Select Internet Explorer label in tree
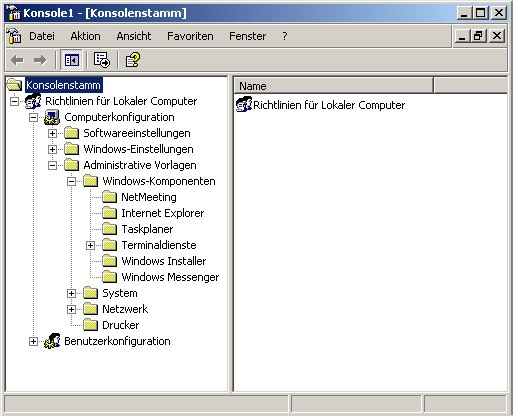513x416 pixels. point(163,213)
